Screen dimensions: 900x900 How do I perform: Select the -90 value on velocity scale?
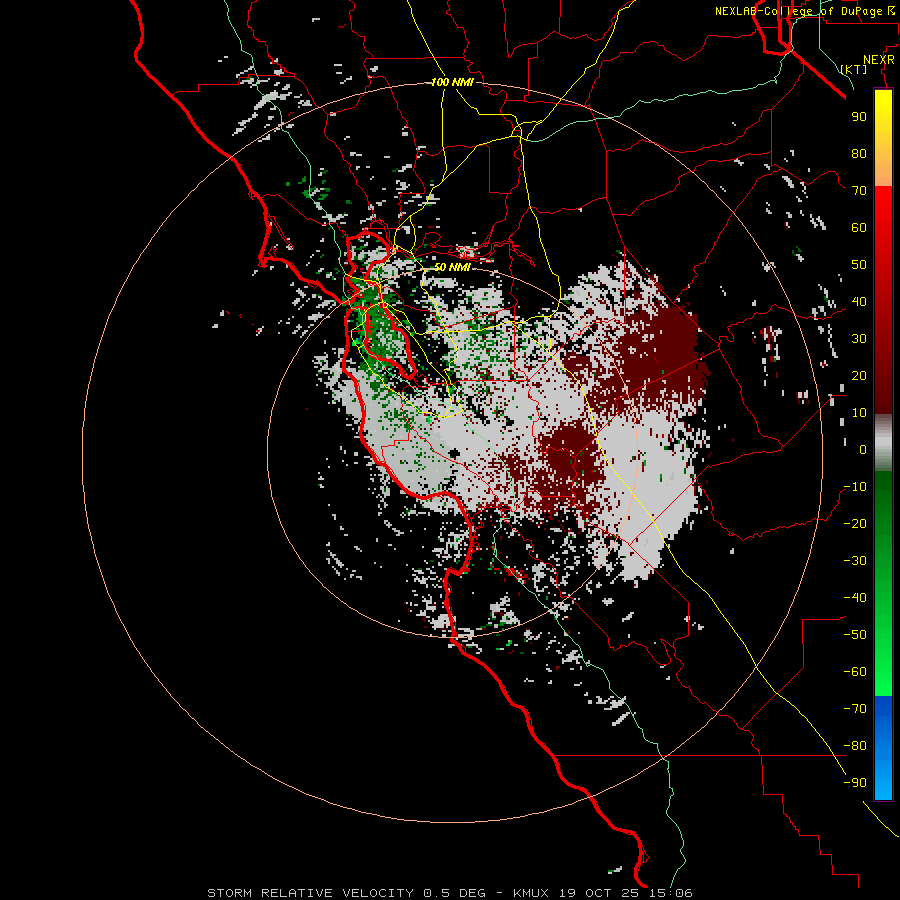pos(855,783)
